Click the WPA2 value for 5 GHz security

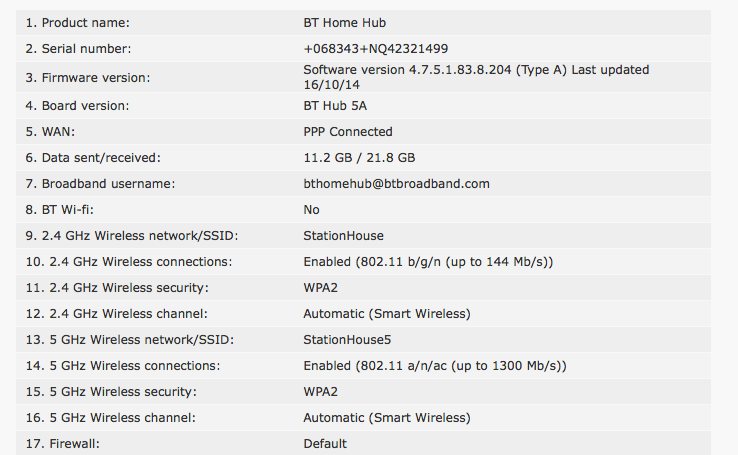321,392
